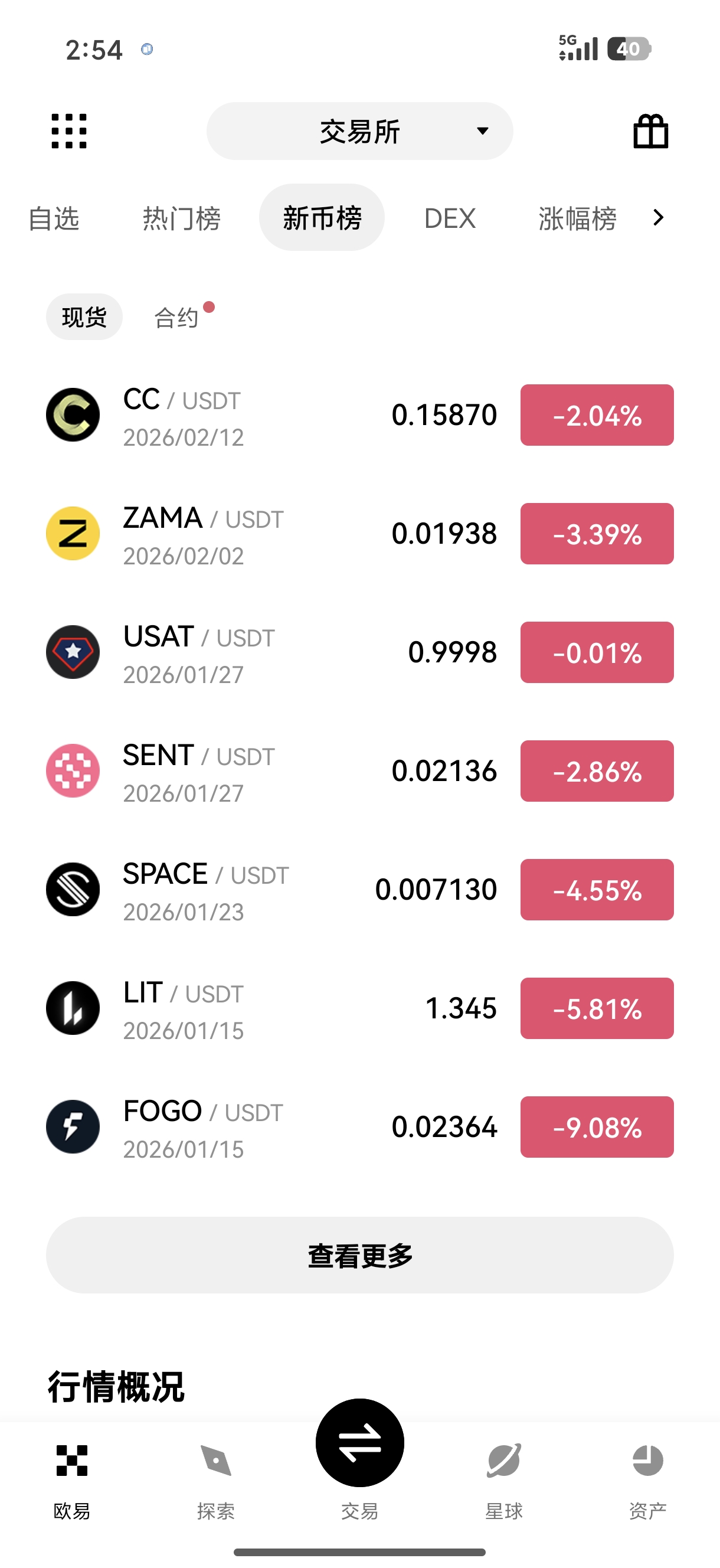Open the 星球 planet icon

point(503,1461)
